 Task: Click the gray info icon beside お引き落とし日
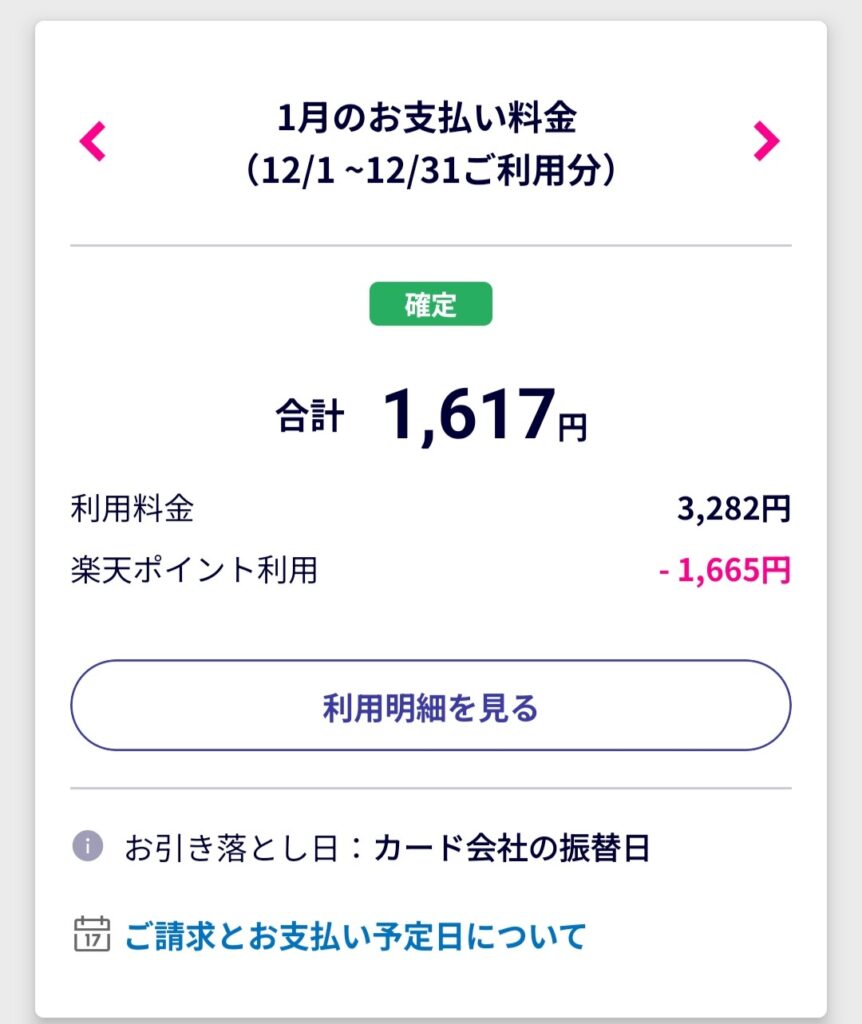(87, 847)
